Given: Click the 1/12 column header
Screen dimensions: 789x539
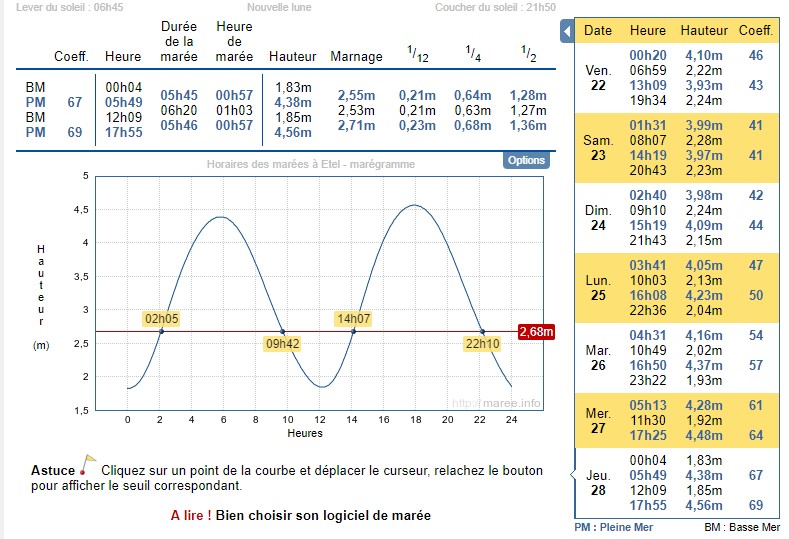Looking at the screenshot, I should point(418,54).
